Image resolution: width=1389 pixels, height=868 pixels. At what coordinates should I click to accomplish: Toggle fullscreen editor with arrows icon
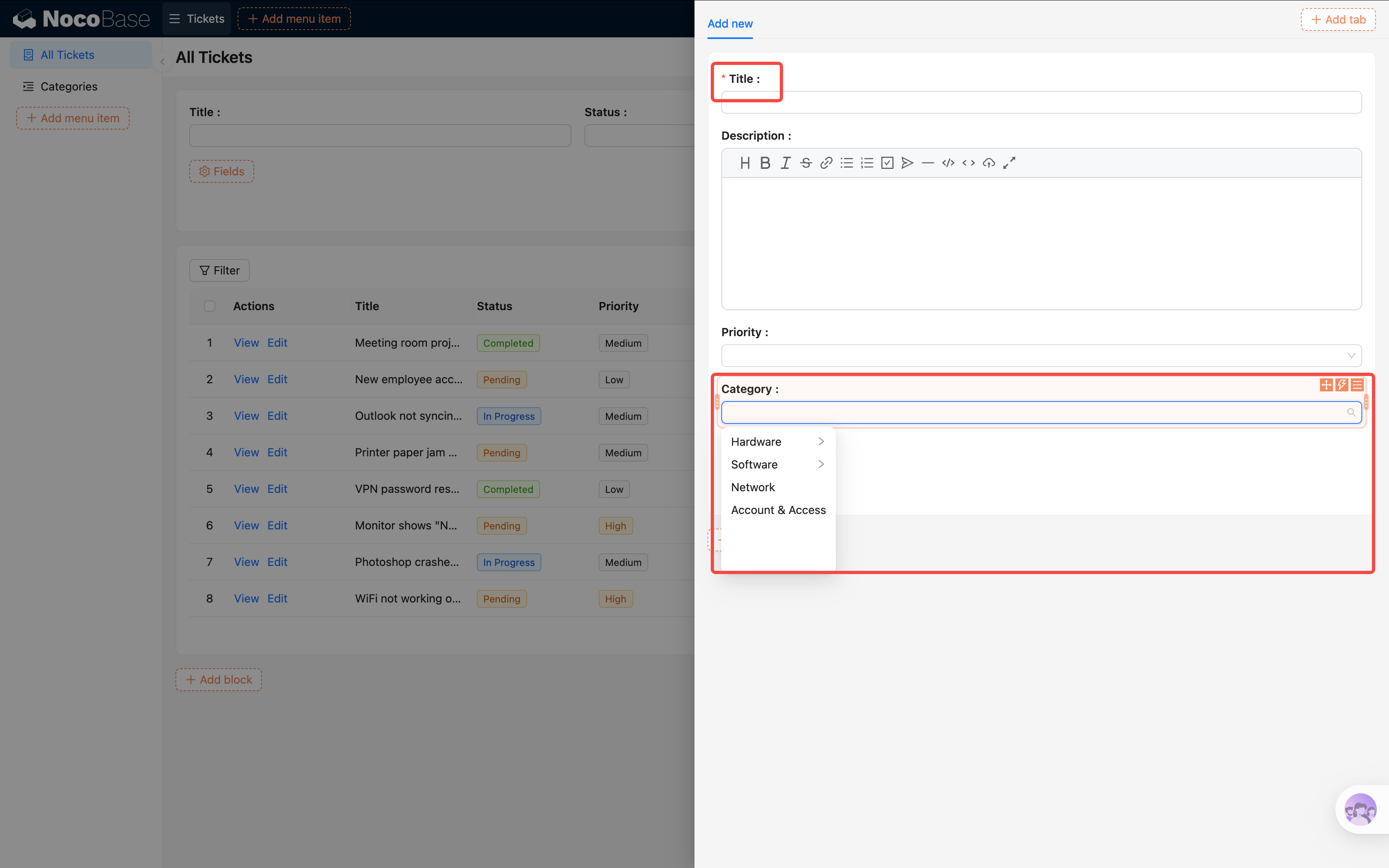click(1009, 163)
